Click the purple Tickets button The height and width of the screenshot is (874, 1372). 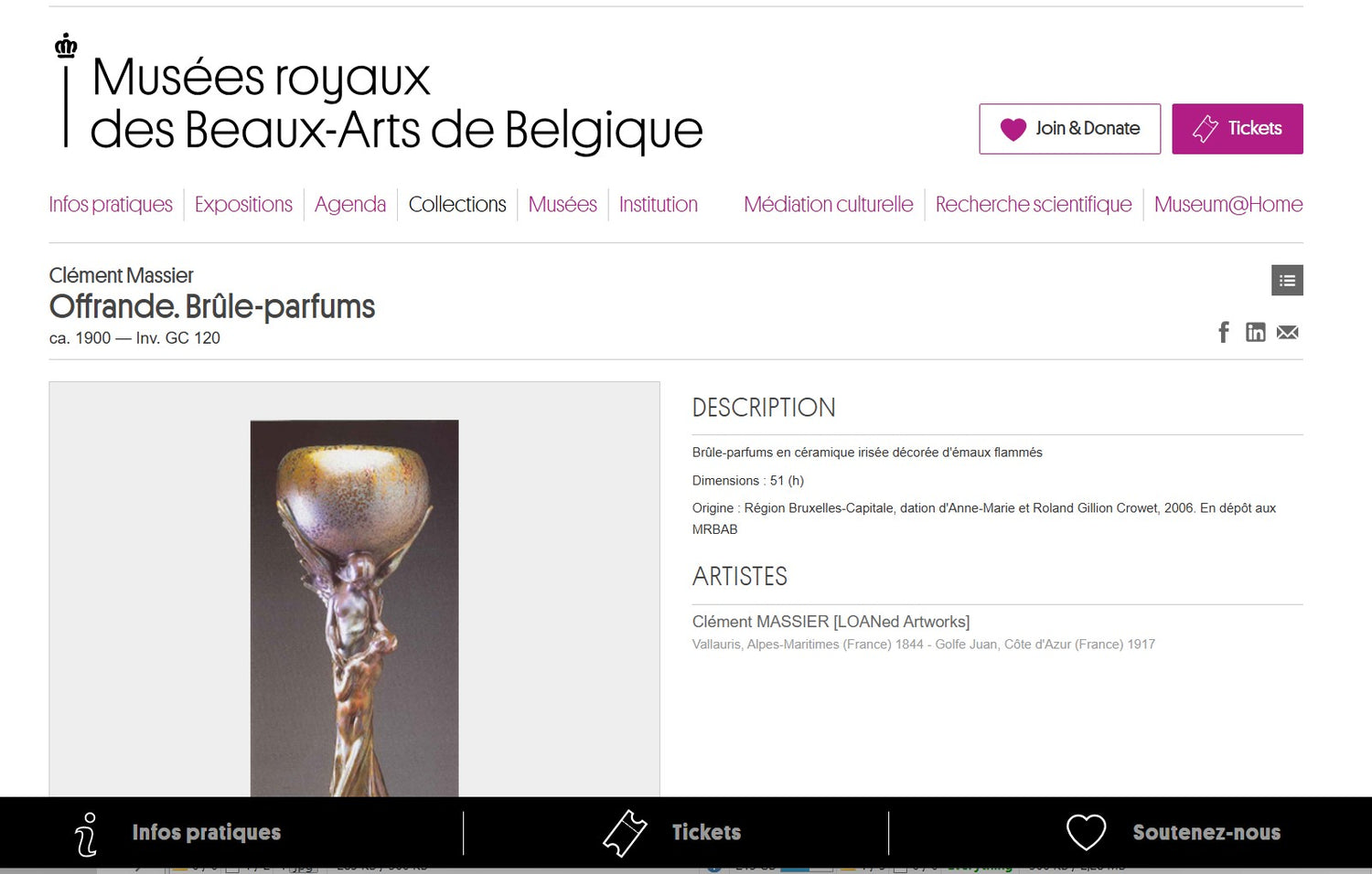[x=1238, y=129]
